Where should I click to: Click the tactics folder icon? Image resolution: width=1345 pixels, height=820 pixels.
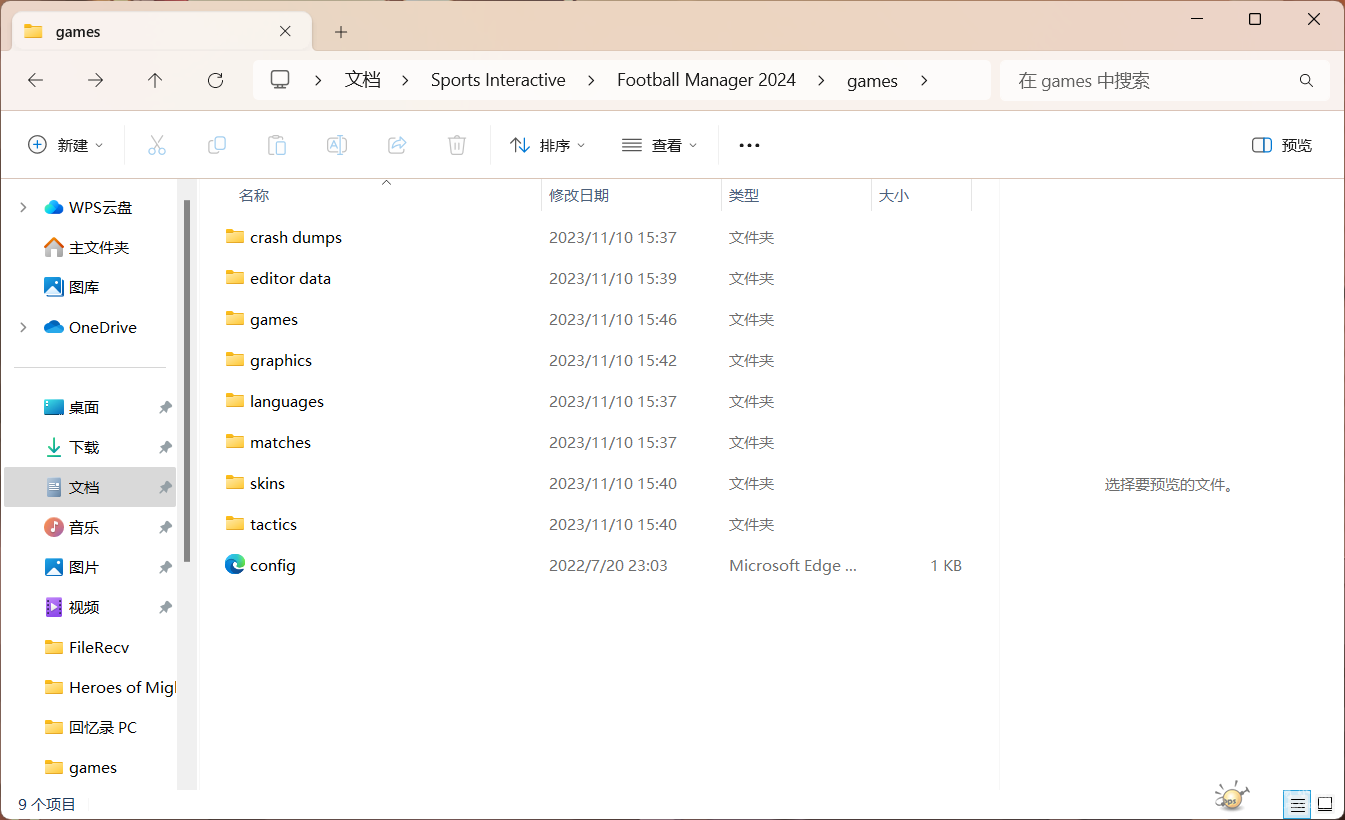[235, 524]
